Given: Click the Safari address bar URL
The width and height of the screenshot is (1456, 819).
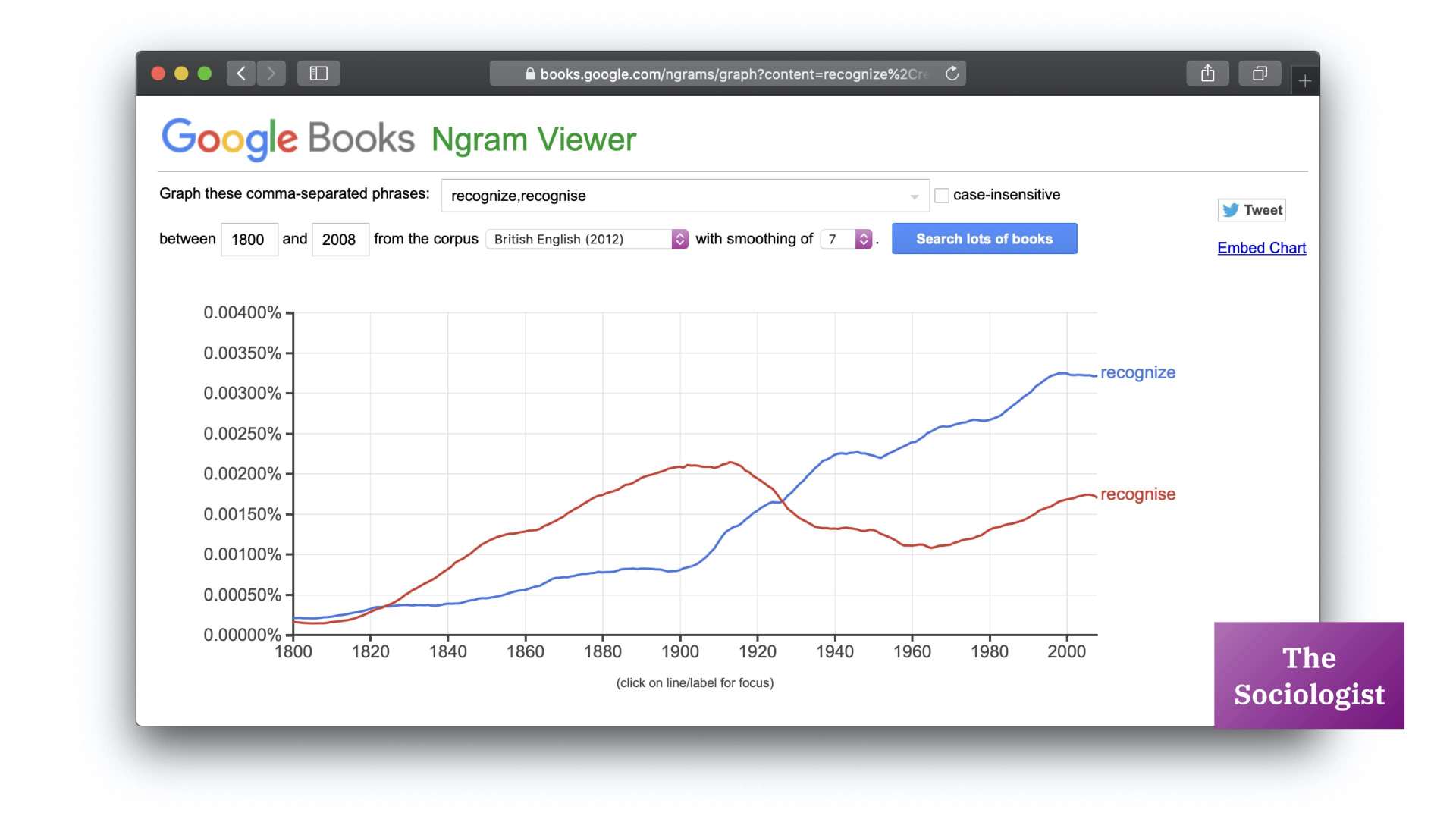Looking at the screenshot, I should pyautogui.click(x=728, y=74).
